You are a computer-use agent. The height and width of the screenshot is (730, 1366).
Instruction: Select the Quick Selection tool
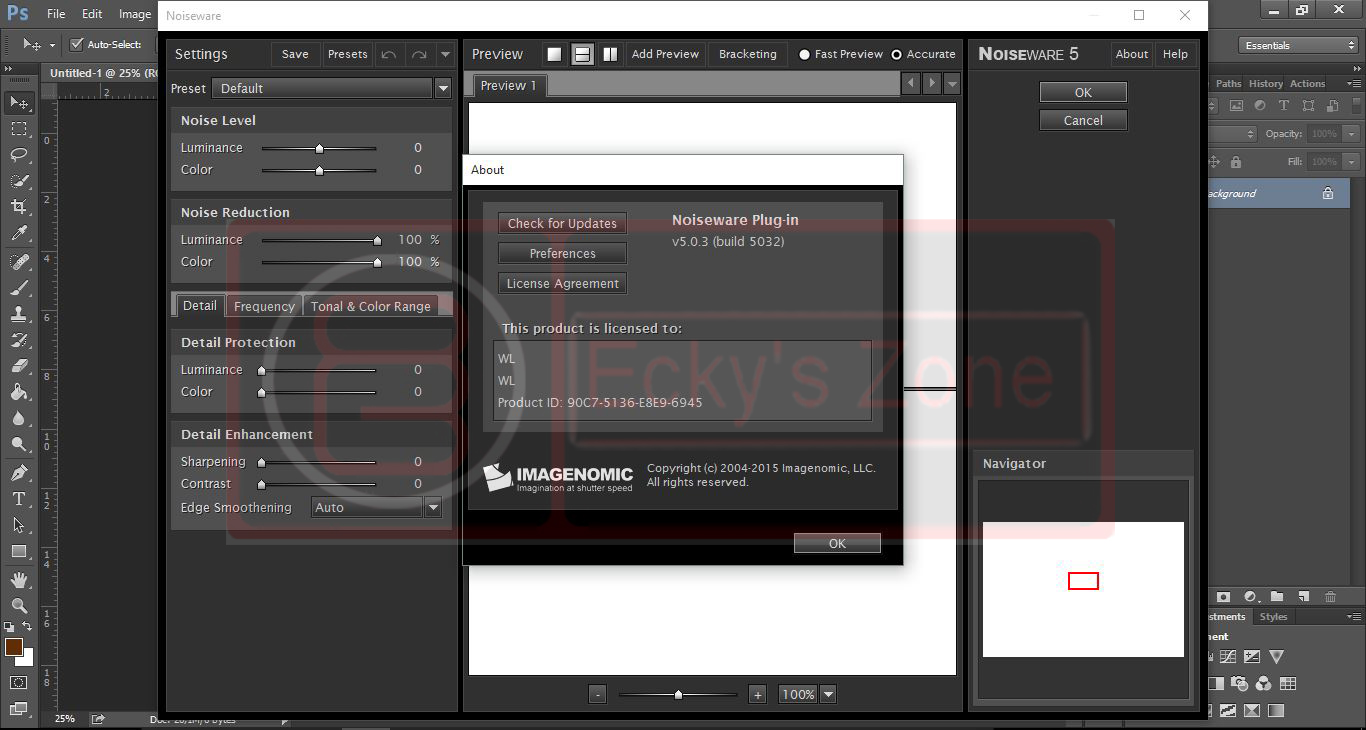pos(19,181)
